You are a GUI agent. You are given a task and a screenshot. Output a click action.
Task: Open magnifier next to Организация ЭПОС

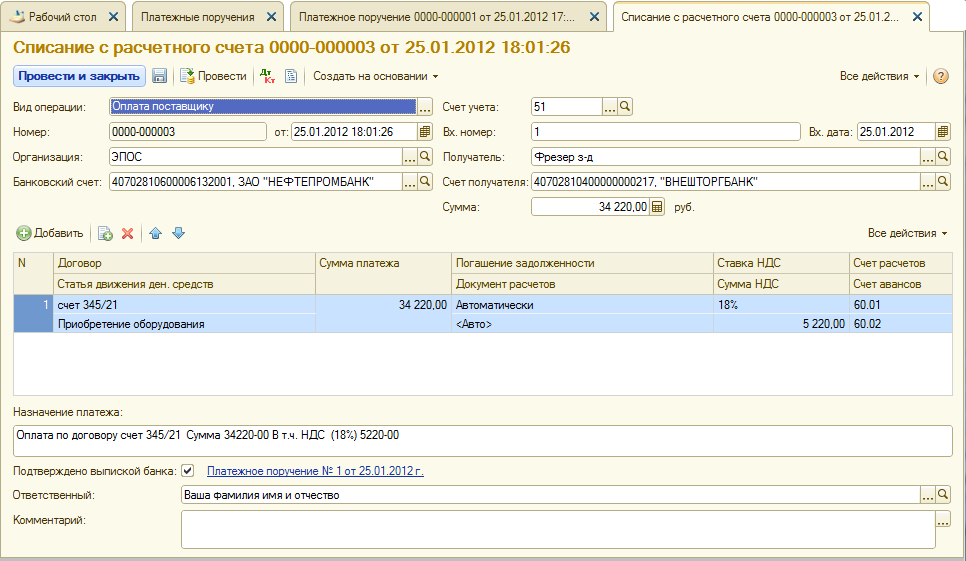(424, 157)
